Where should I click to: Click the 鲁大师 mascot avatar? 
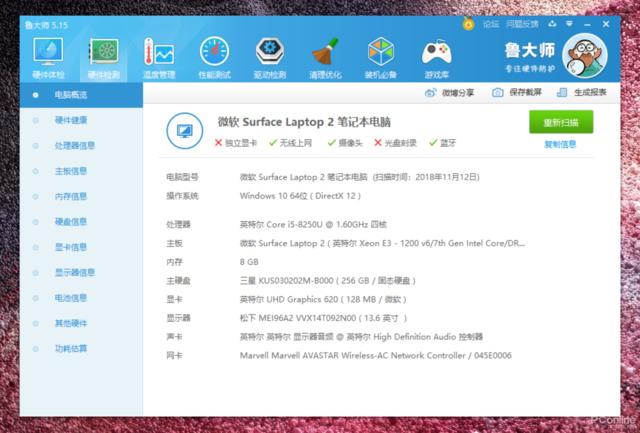point(587,56)
